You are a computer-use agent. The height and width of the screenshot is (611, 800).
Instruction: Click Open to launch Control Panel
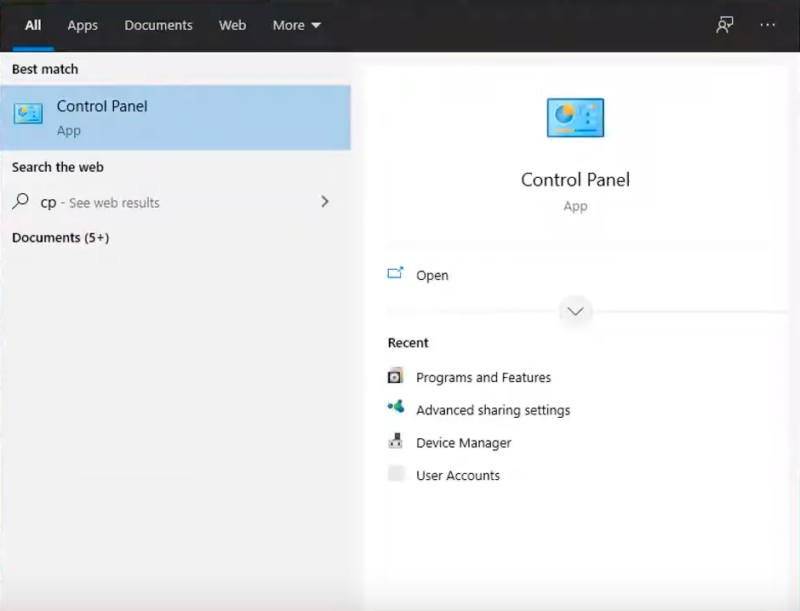tap(434, 275)
